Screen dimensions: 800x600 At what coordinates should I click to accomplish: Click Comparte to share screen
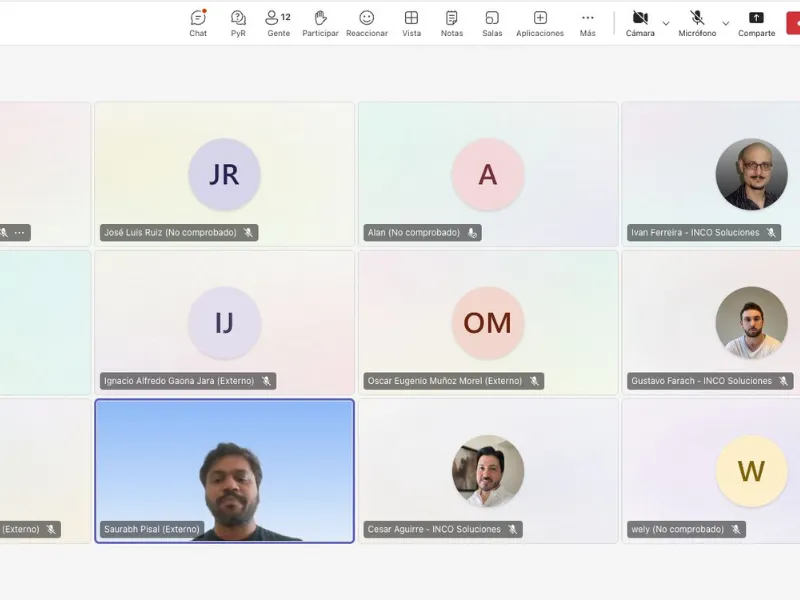(x=756, y=23)
